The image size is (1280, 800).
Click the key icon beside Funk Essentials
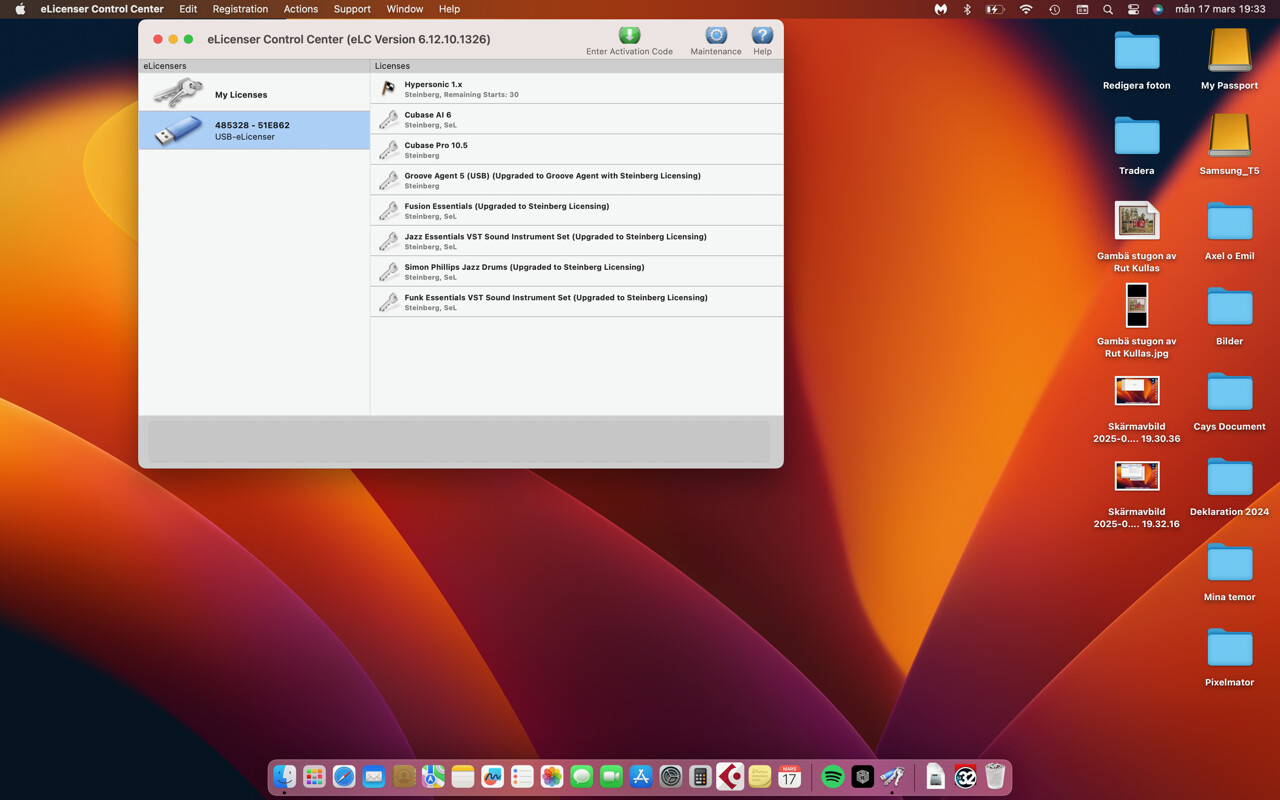click(388, 302)
